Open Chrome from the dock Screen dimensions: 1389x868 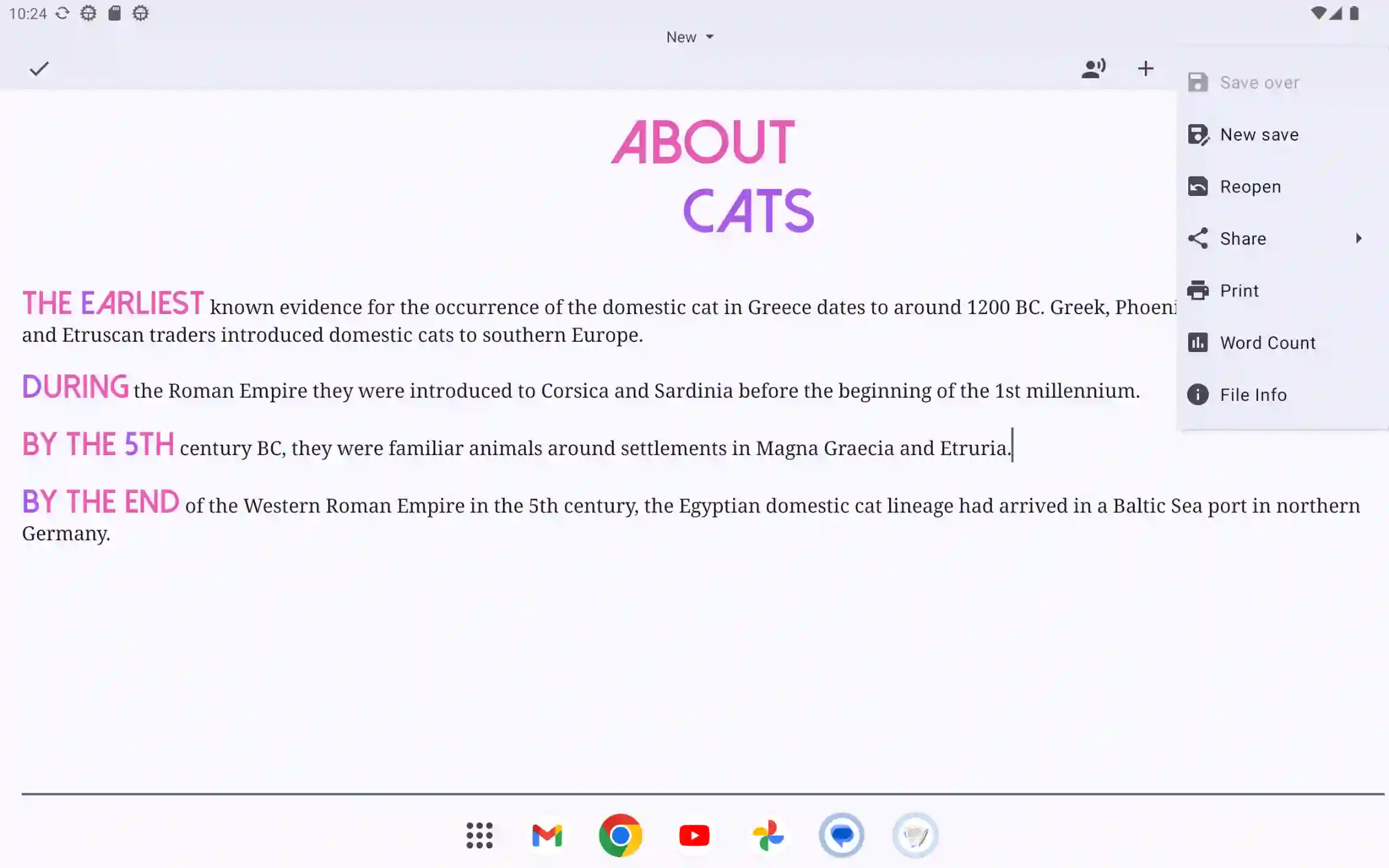[620, 835]
